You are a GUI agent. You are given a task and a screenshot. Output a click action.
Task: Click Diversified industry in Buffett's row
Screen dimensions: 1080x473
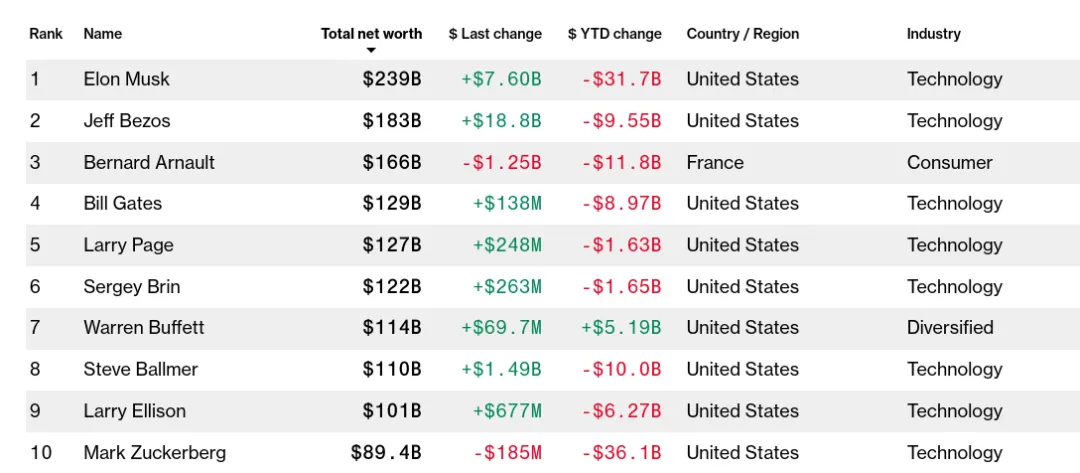950,327
